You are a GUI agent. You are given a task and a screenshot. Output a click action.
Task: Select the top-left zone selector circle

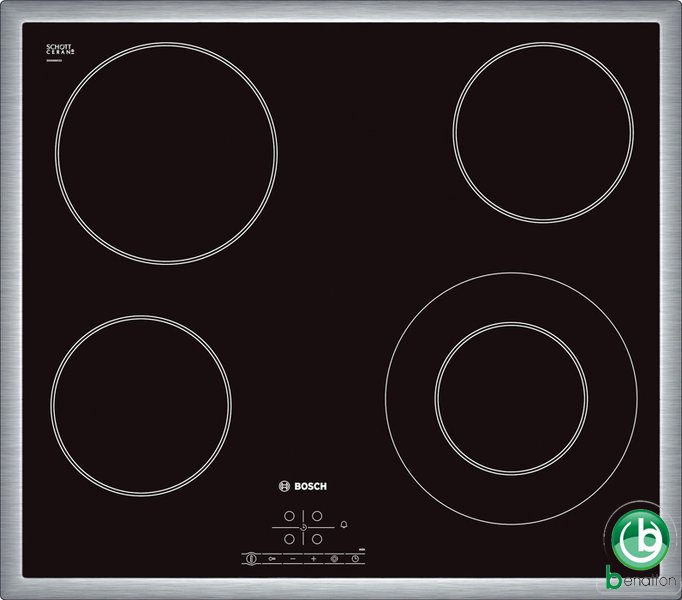click(x=289, y=517)
